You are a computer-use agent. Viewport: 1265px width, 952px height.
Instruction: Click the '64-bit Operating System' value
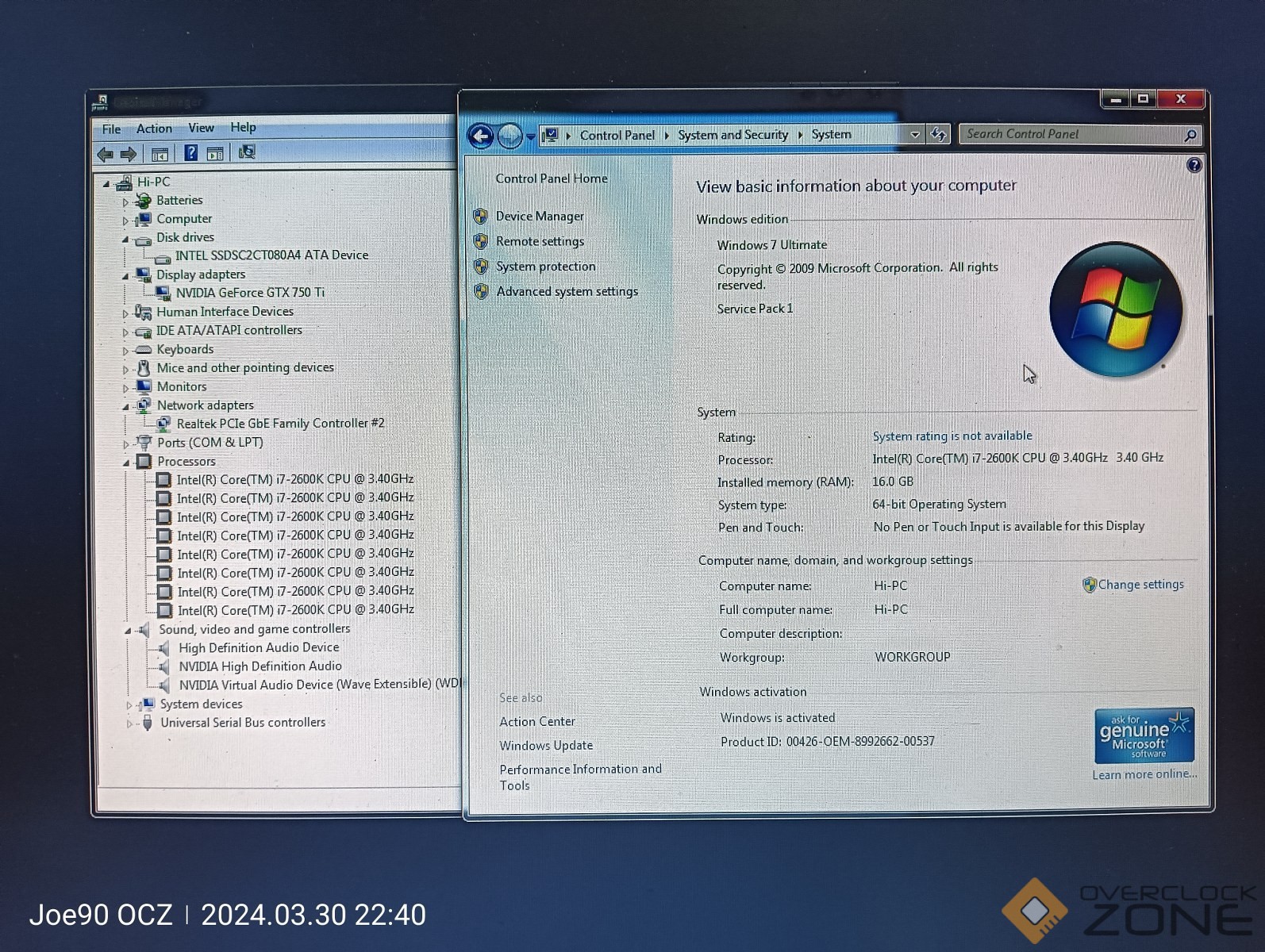[939, 504]
